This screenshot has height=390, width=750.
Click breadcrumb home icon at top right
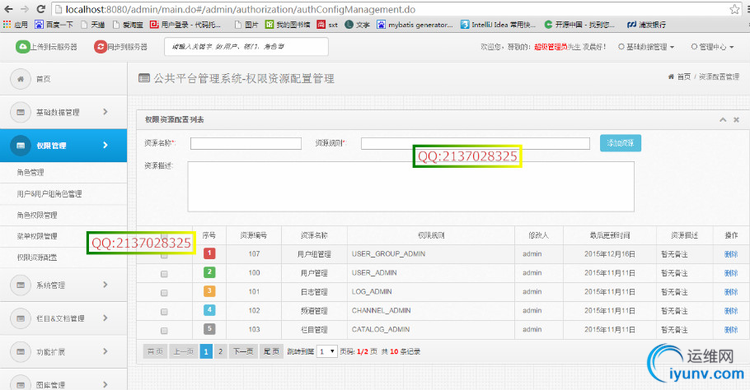(671, 77)
